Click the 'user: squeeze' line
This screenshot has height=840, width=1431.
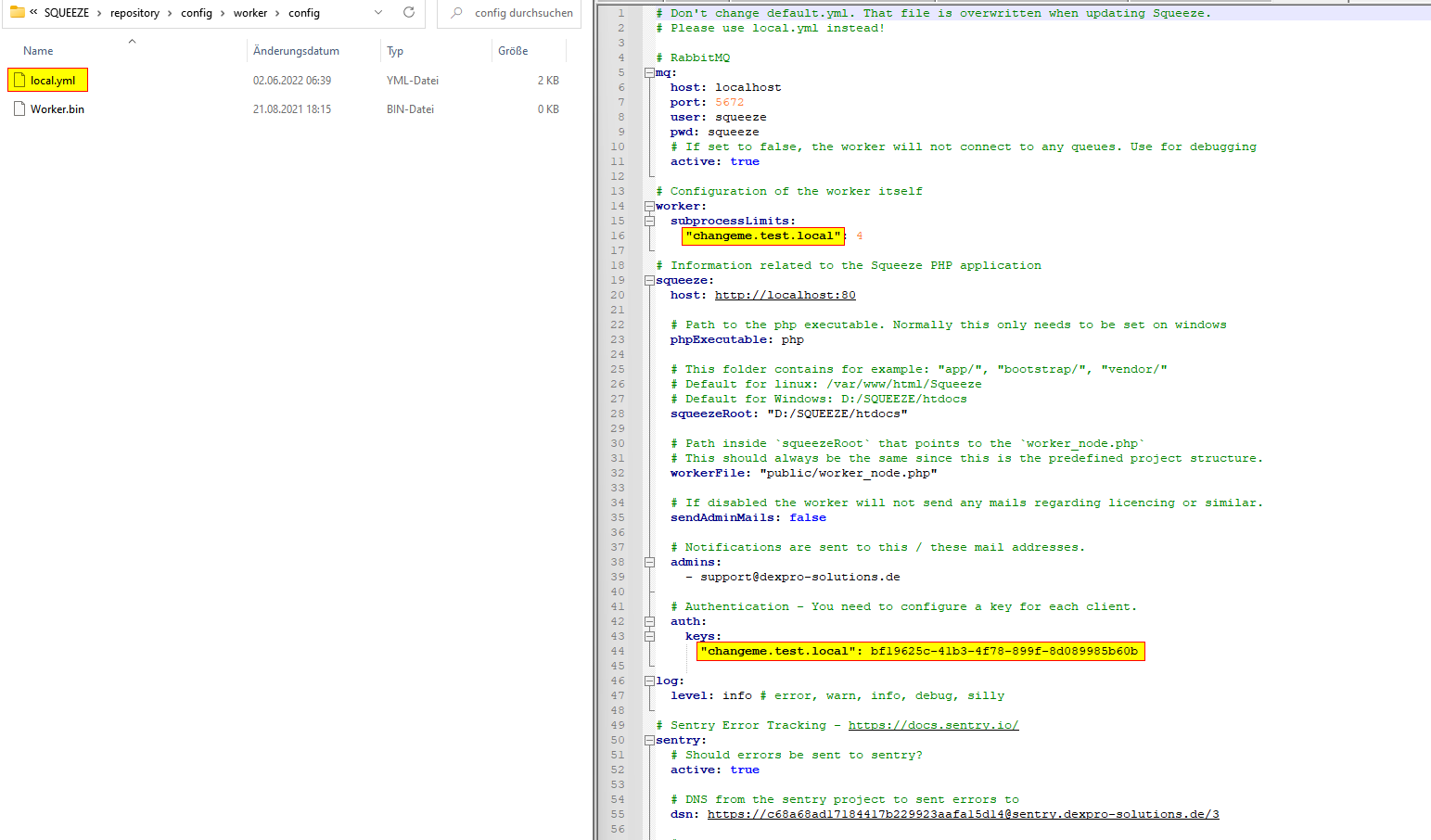pos(718,117)
